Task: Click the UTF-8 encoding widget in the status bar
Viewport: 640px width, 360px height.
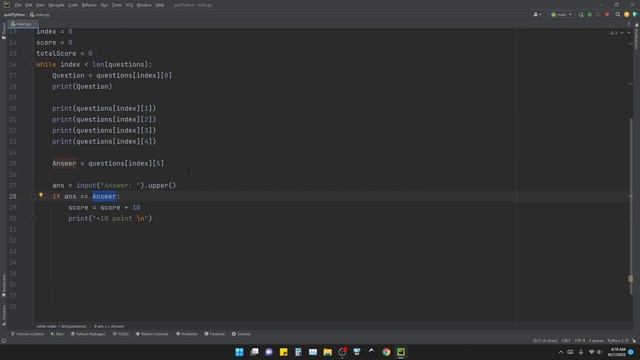Action: 579,340
